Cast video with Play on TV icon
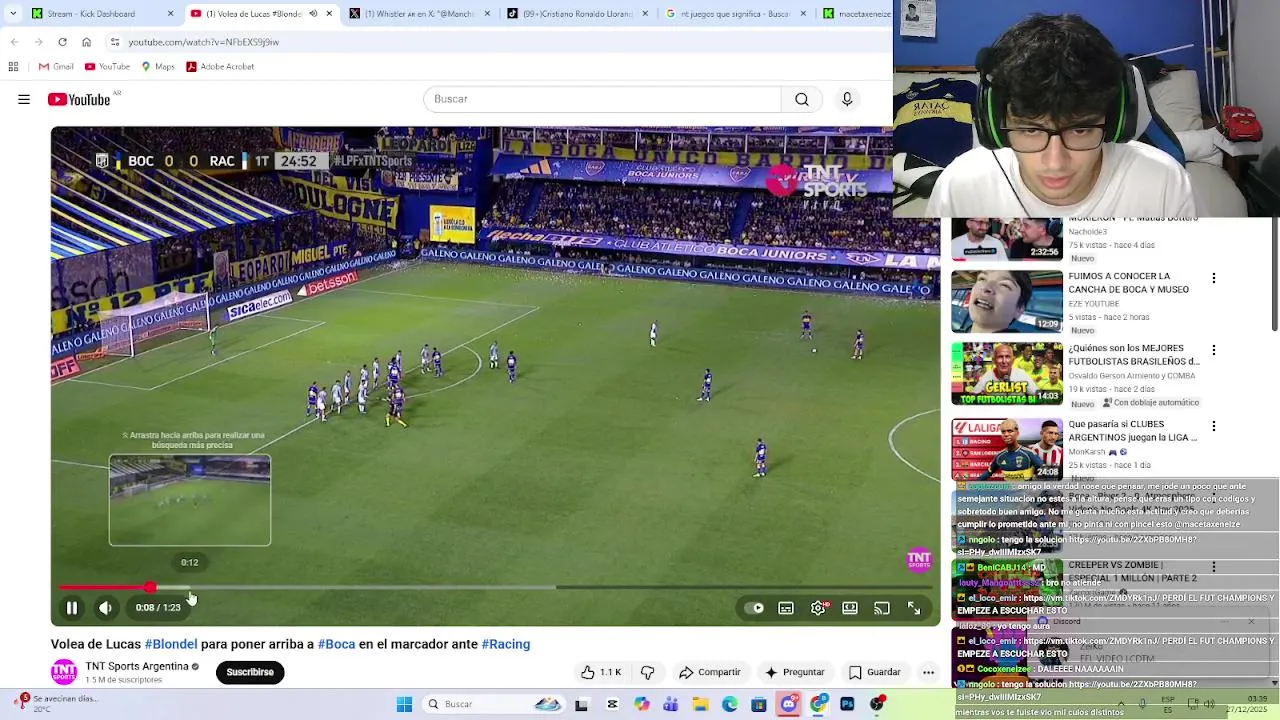This screenshot has height=720, width=1280. [882, 608]
